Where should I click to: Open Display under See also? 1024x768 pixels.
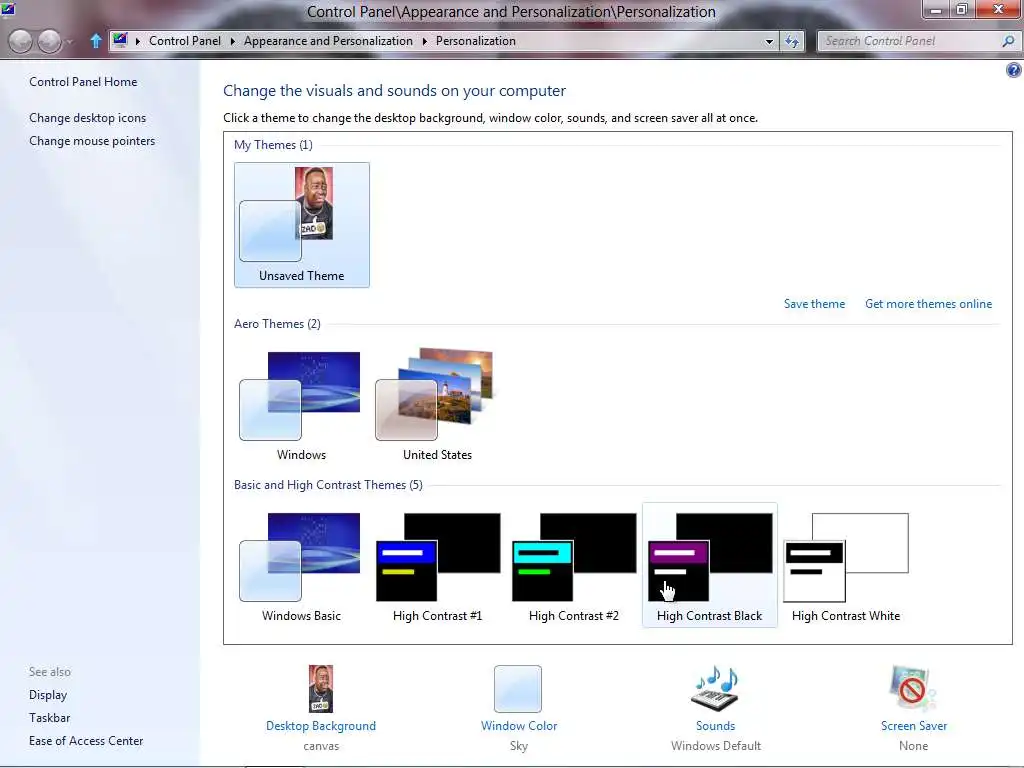48,696
